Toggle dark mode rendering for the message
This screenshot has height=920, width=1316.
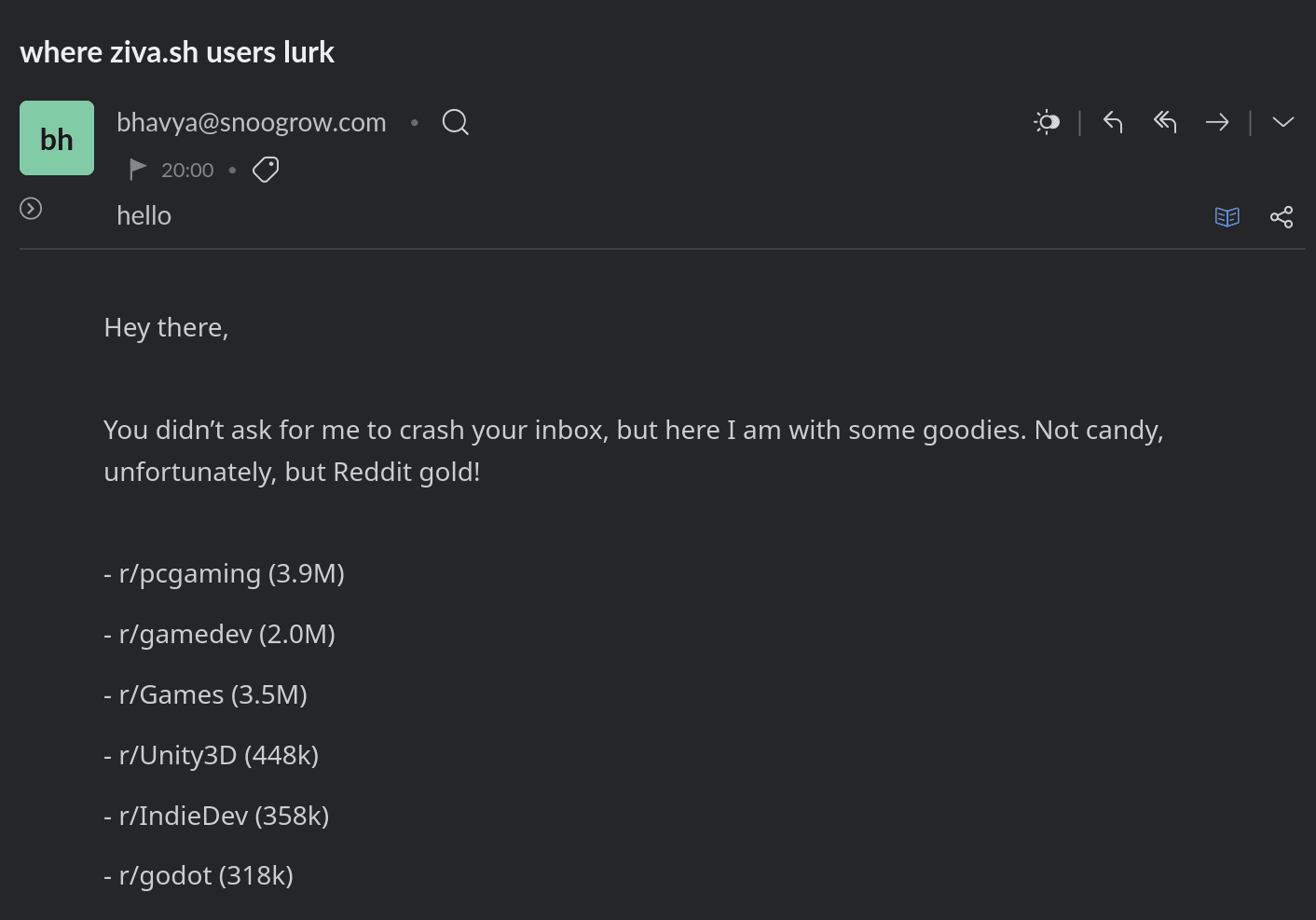pyautogui.click(x=1047, y=121)
